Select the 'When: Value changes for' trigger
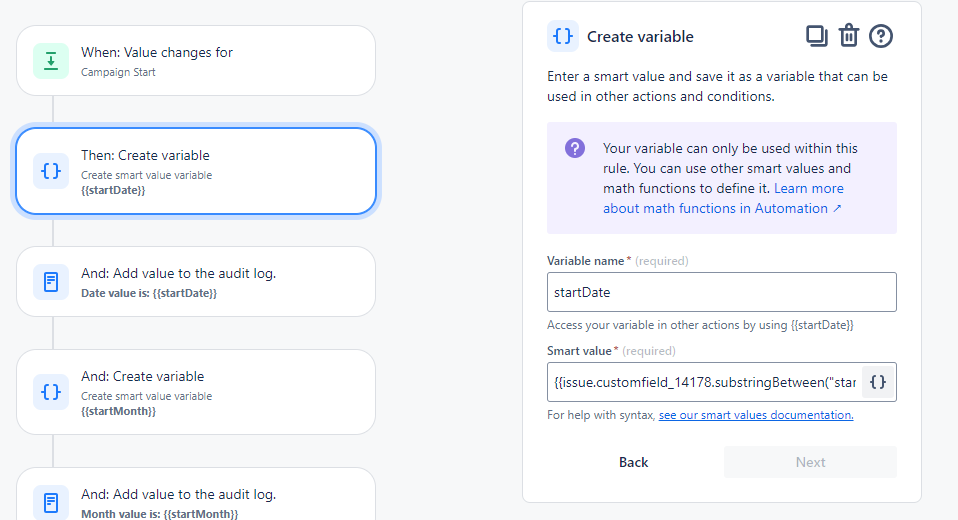958x520 pixels. click(x=196, y=61)
